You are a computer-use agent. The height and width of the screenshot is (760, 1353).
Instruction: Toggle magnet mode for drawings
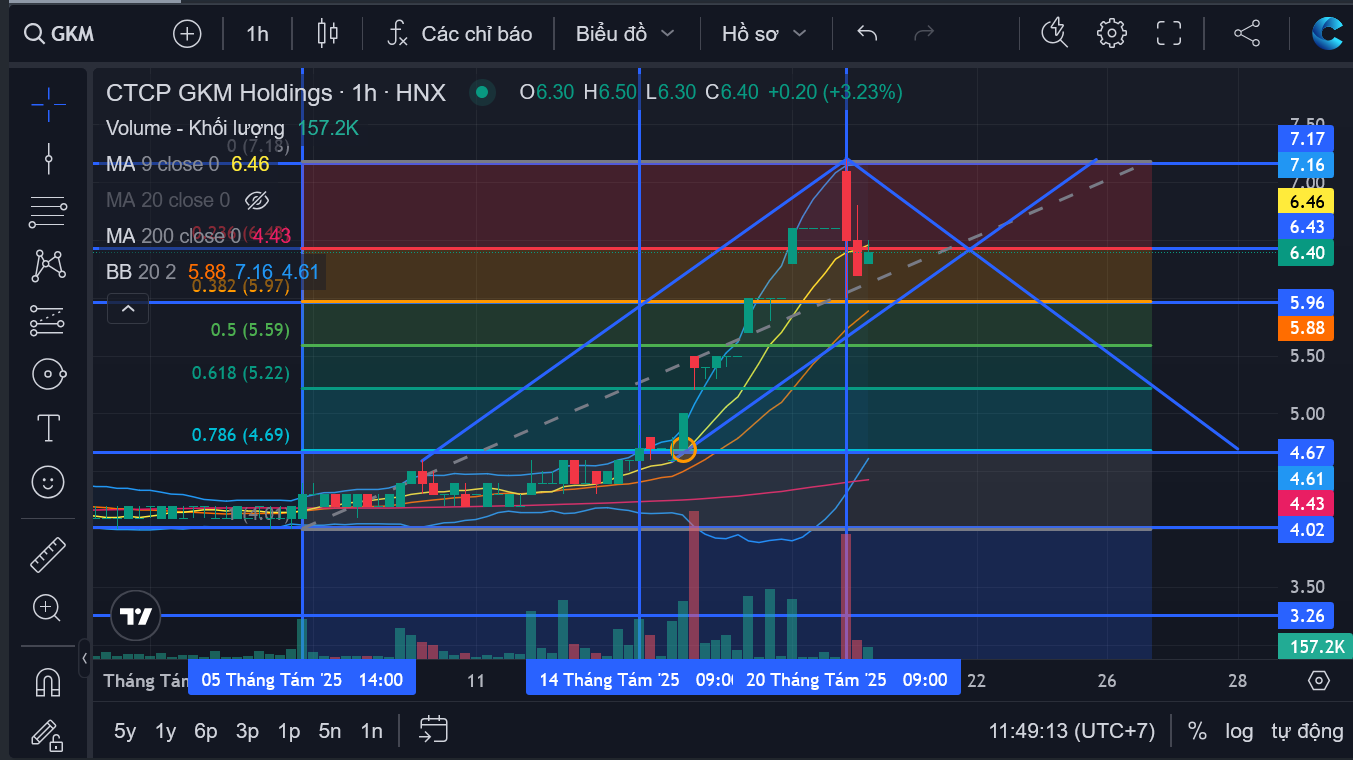point(48,681)
